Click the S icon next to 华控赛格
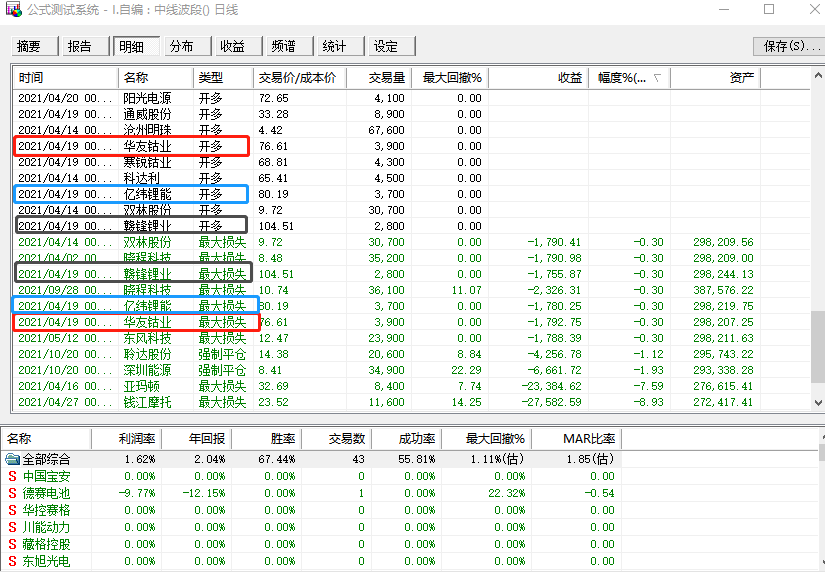This screenshot has width=825, height=573. pos(12,510)
